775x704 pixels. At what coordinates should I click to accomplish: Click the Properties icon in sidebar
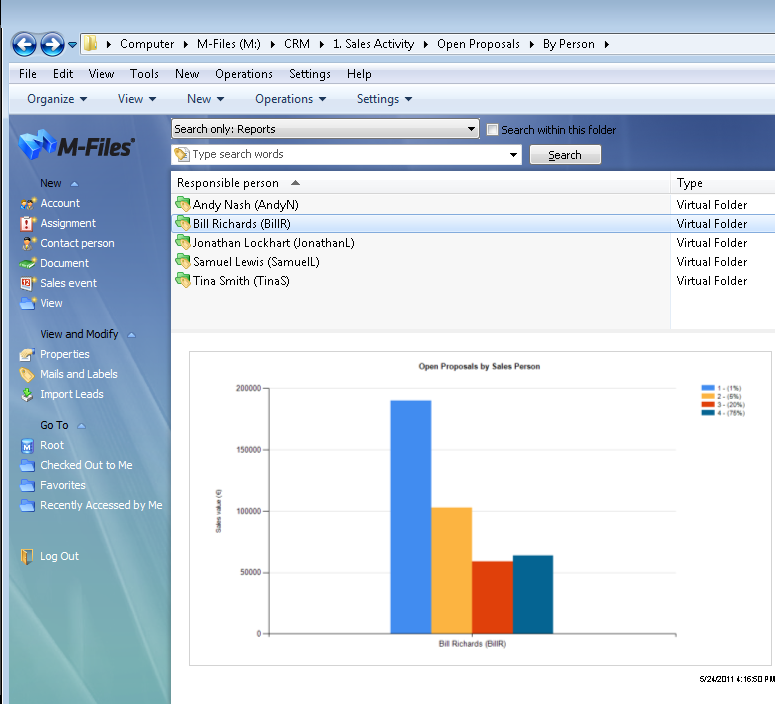tap(27, 354)
